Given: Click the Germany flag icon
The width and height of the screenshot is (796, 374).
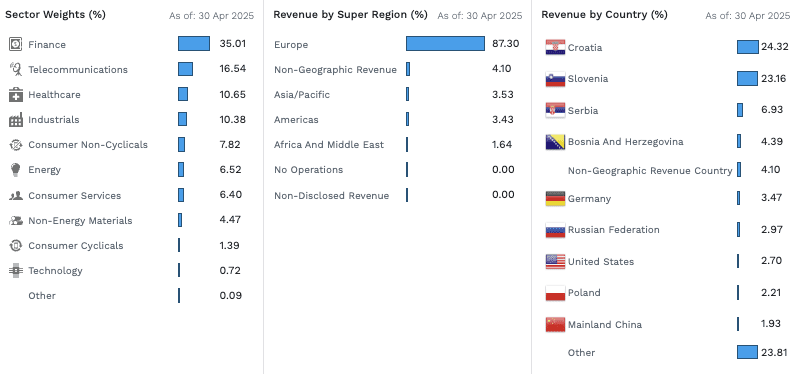Looking at the screenshot, I should (555, 199).
